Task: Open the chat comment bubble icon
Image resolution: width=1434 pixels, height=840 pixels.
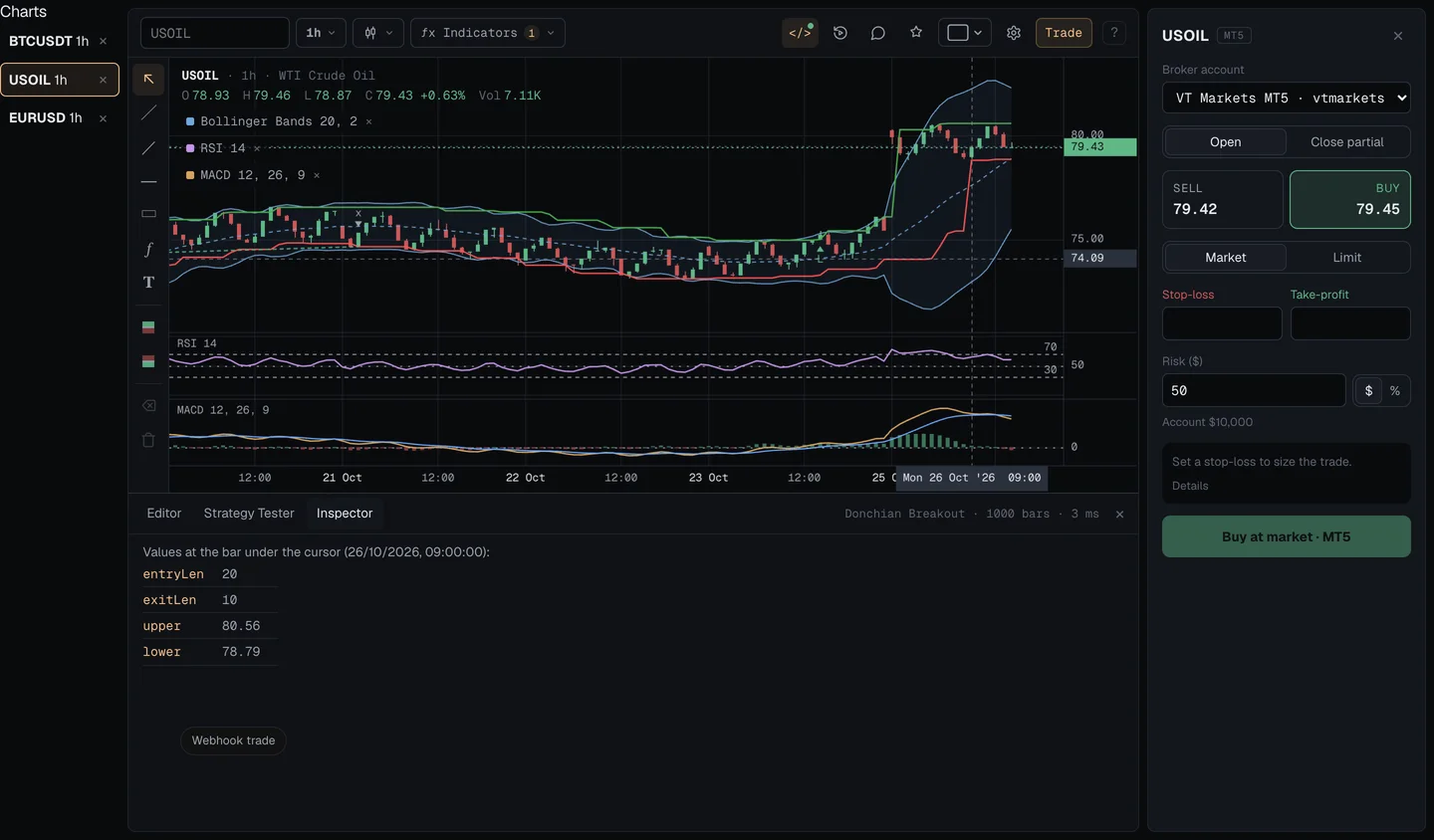Action: [878, 33]
